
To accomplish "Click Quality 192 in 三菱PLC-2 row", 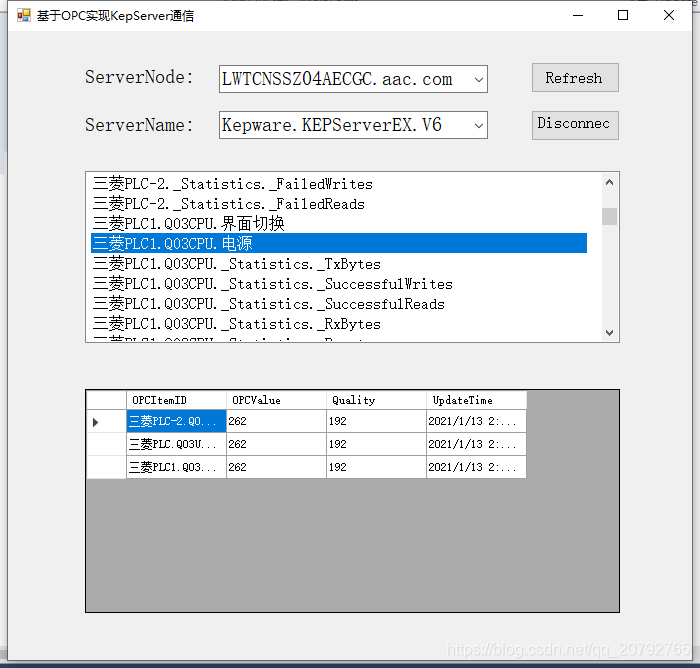I will (376, 421).
